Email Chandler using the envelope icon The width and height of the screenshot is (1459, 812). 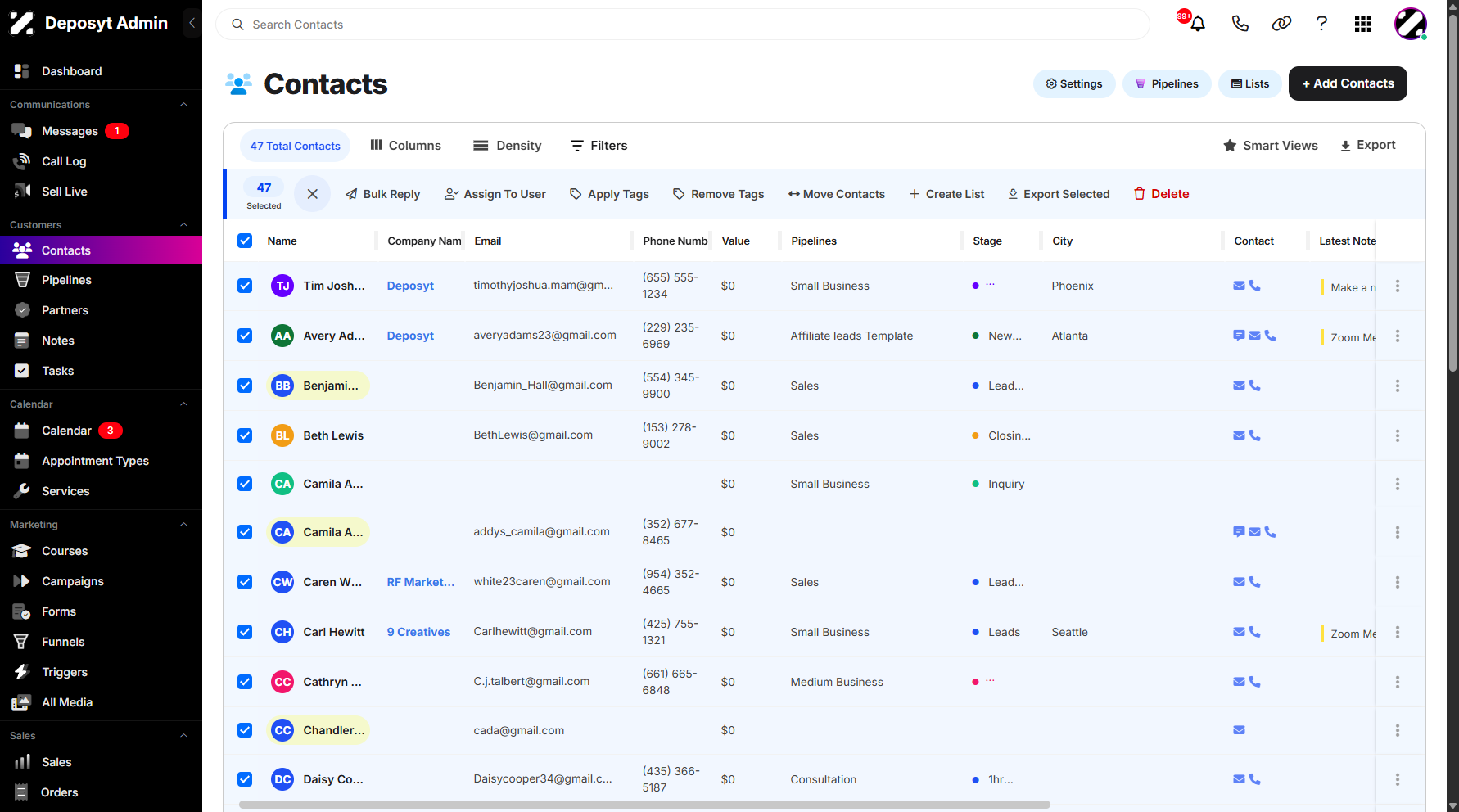pyautogui.click(x=1240, y=730)
